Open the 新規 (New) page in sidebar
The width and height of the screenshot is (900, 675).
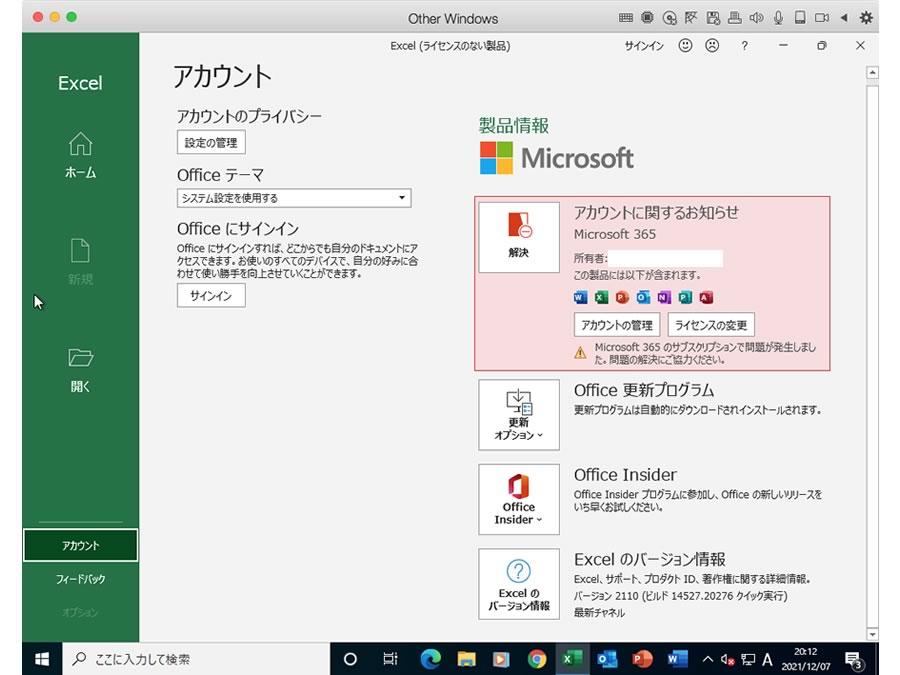80,262
